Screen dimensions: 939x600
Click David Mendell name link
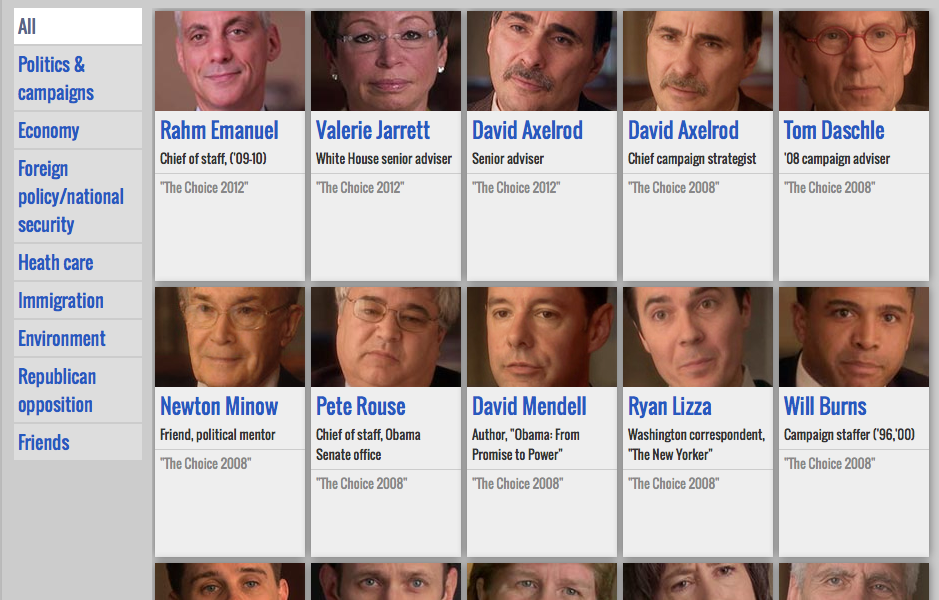pyautogui.click(x=529, y=407)
